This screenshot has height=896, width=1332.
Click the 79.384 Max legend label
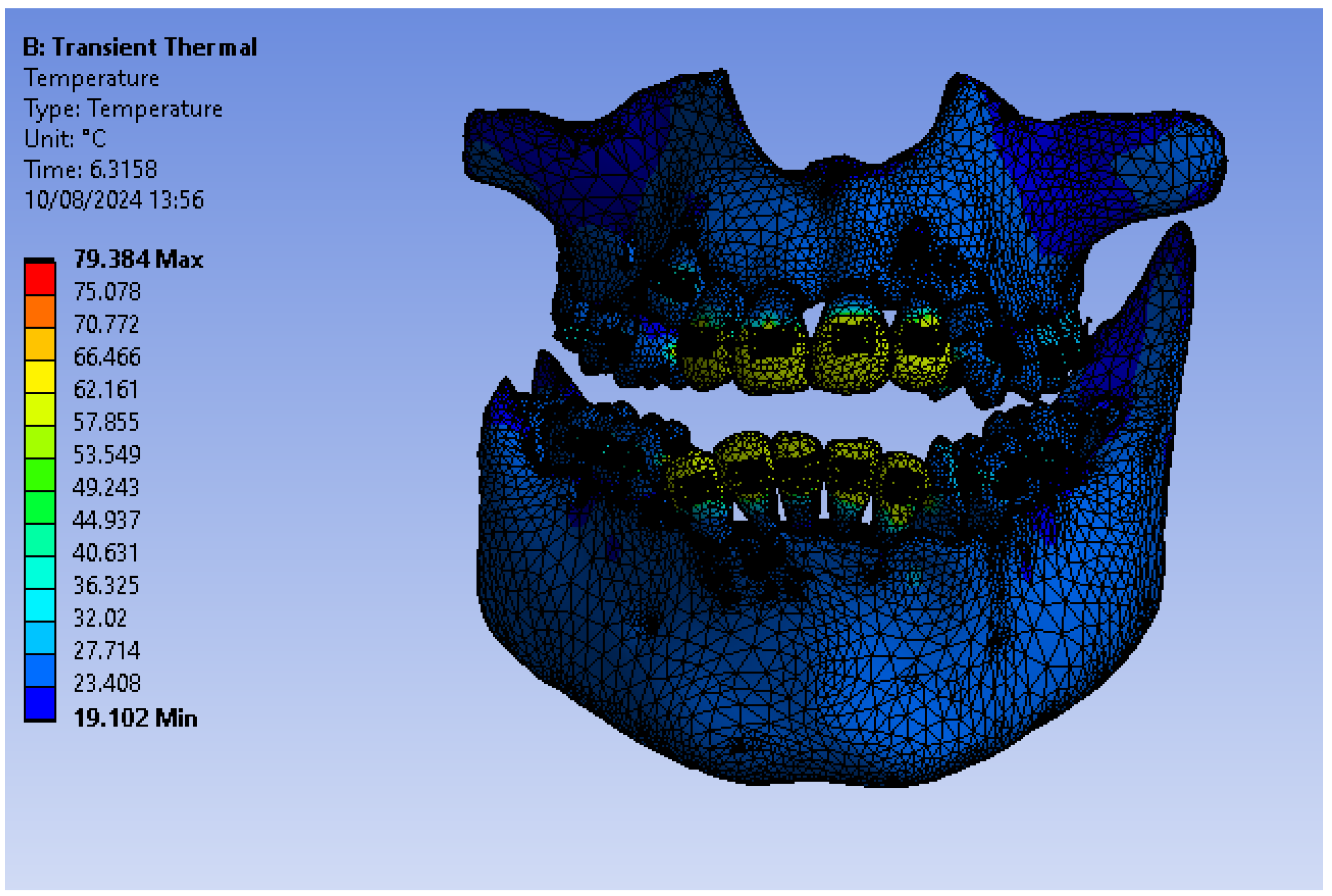(x=138, y=259)
